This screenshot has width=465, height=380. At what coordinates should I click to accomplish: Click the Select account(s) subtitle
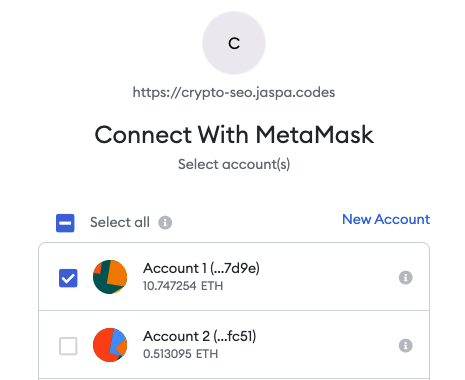pos(234,164)
